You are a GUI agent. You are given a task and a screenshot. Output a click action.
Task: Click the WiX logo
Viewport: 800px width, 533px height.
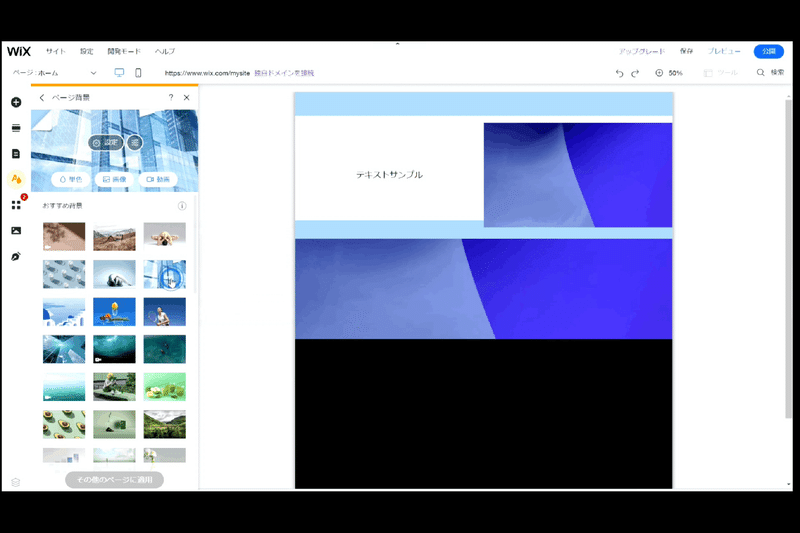(x=19, y=51)
